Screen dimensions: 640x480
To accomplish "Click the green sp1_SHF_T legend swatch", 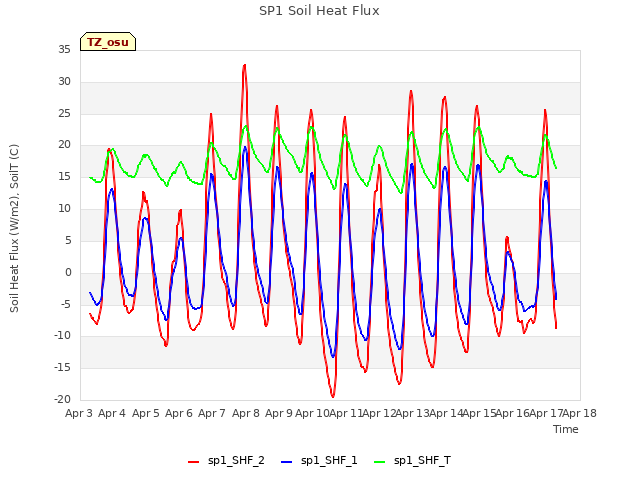I will pos(380,462).
